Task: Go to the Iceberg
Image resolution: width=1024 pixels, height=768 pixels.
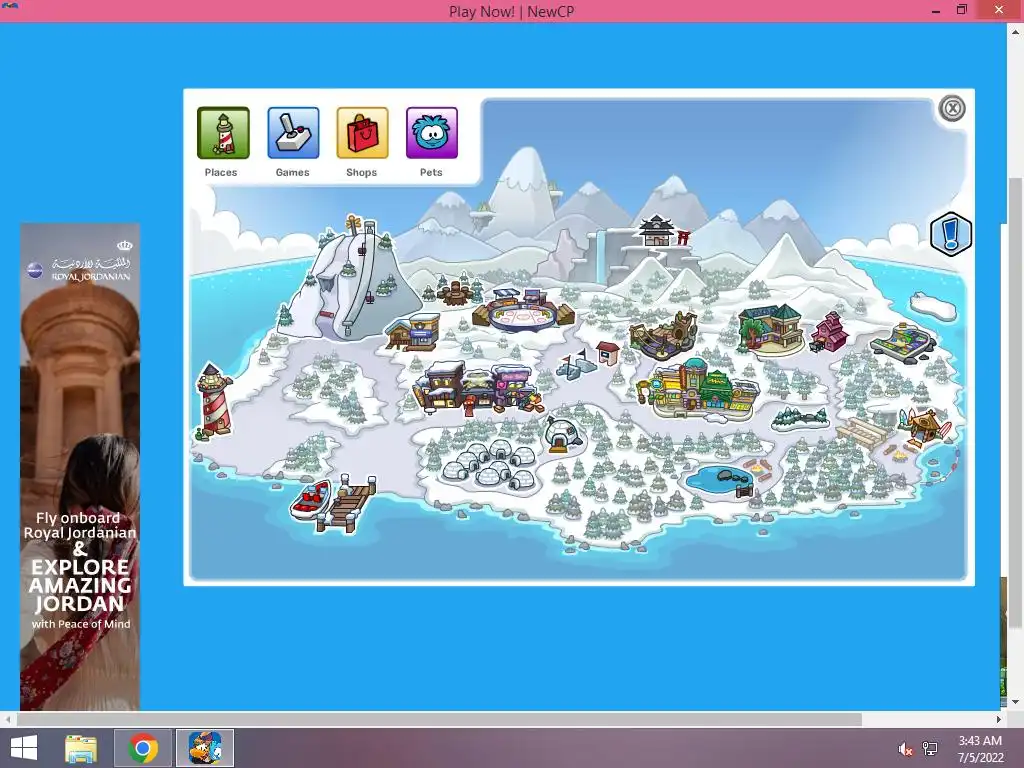Action: 932,305
